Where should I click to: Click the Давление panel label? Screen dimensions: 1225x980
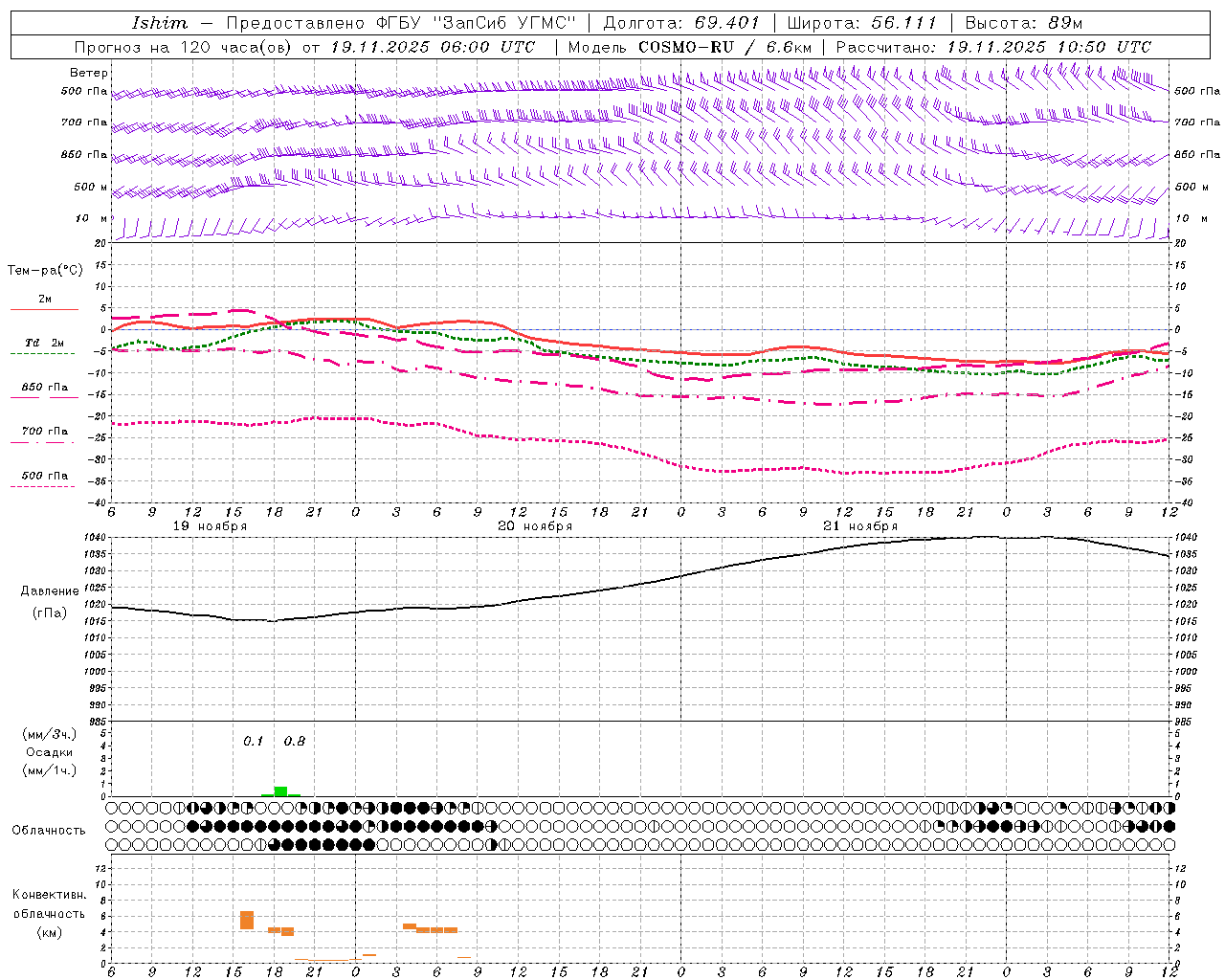pyautogui.click(x=50, y=591)
